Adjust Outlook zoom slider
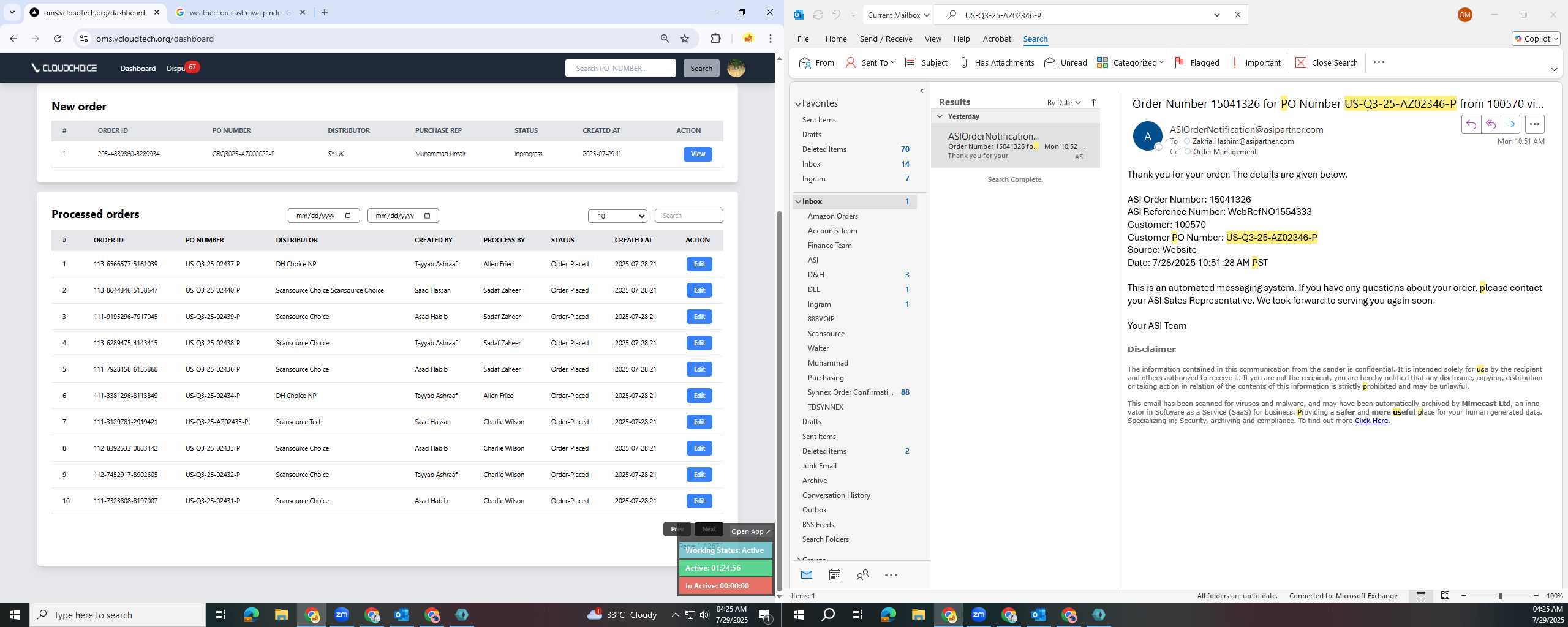The height and width of the screenshot is (627, 1568). tap(1499, 596)
